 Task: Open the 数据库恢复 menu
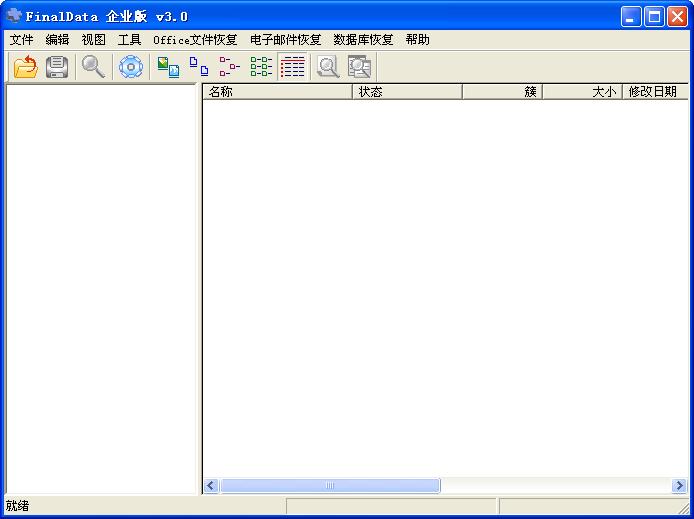(363, 40)
